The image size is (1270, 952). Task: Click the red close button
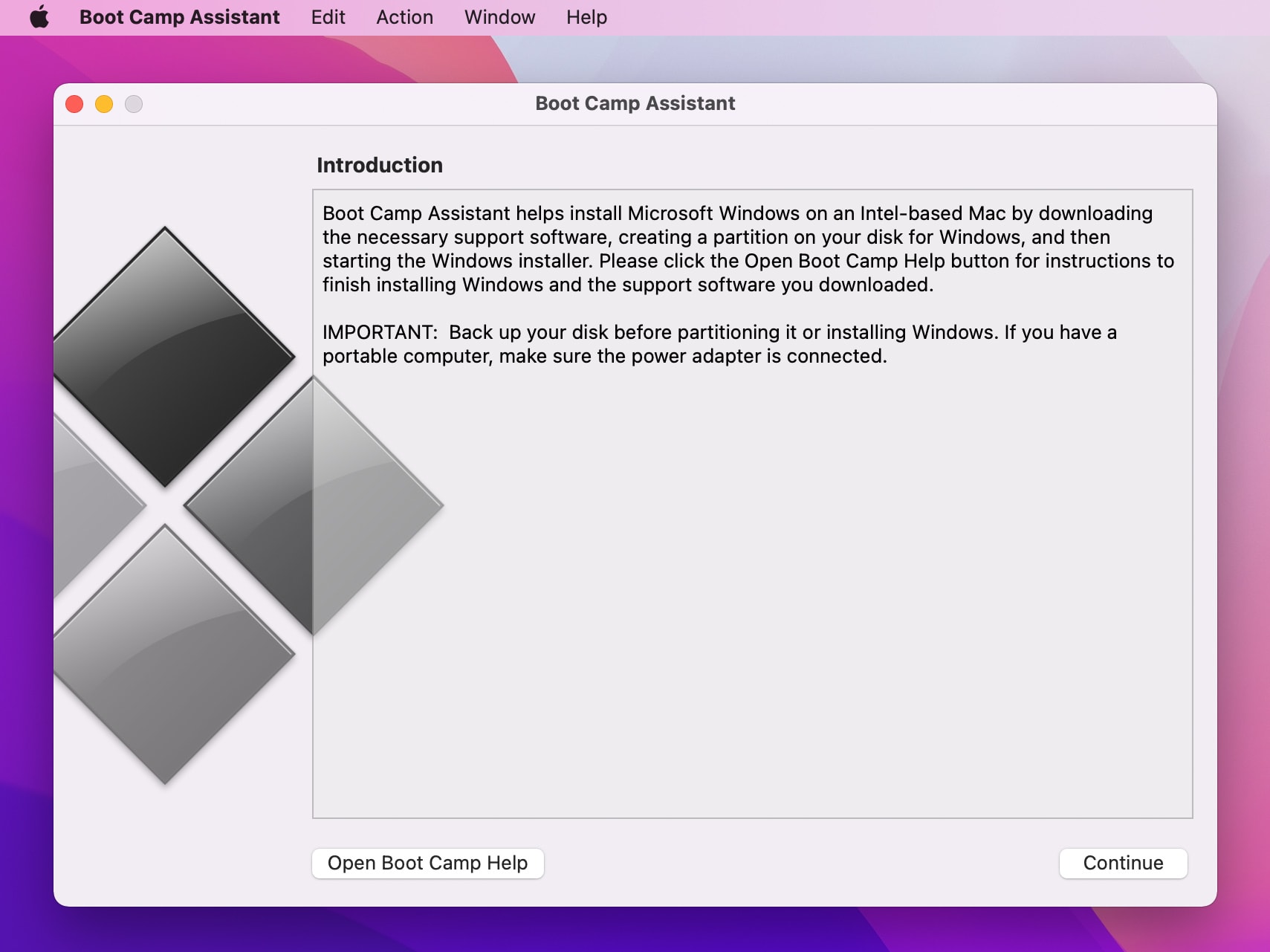[x=74, y=104]
